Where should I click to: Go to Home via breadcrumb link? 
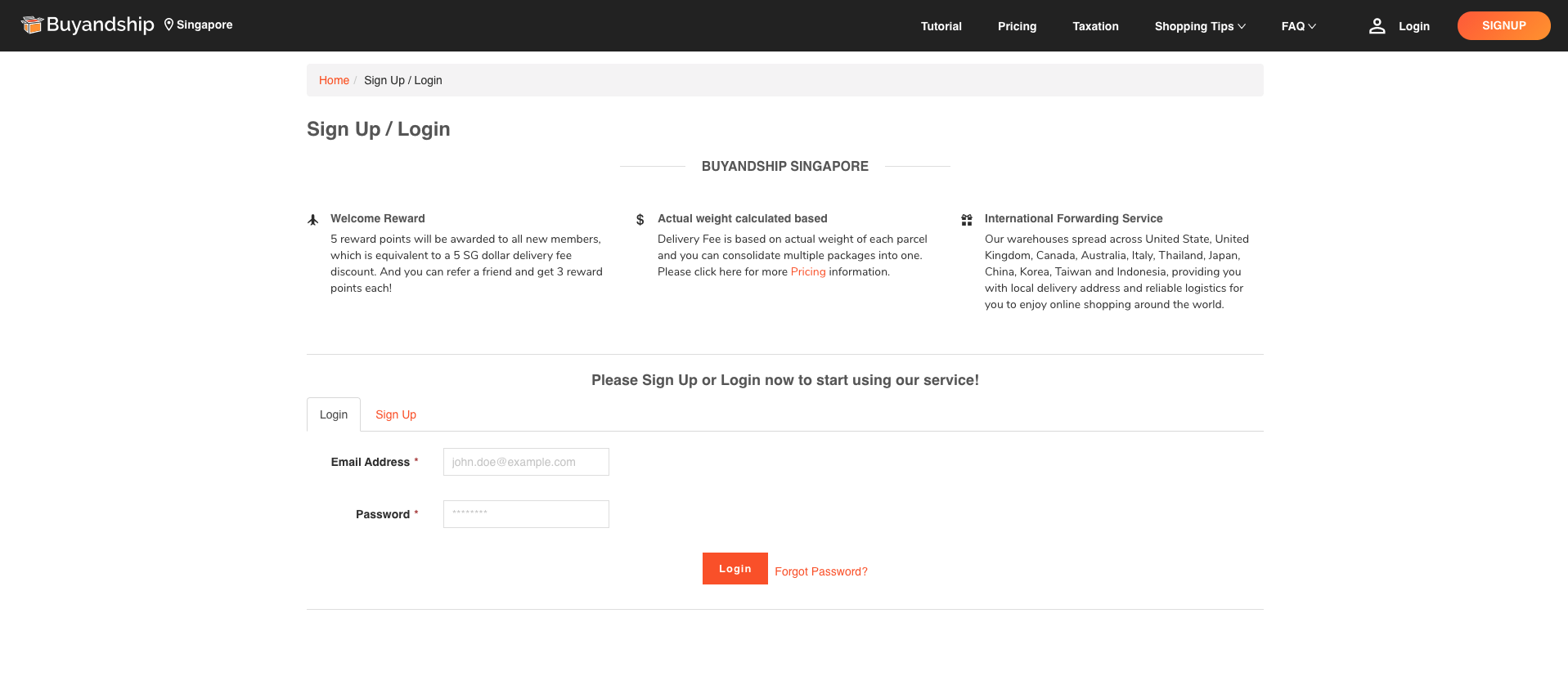coord(334,80)
